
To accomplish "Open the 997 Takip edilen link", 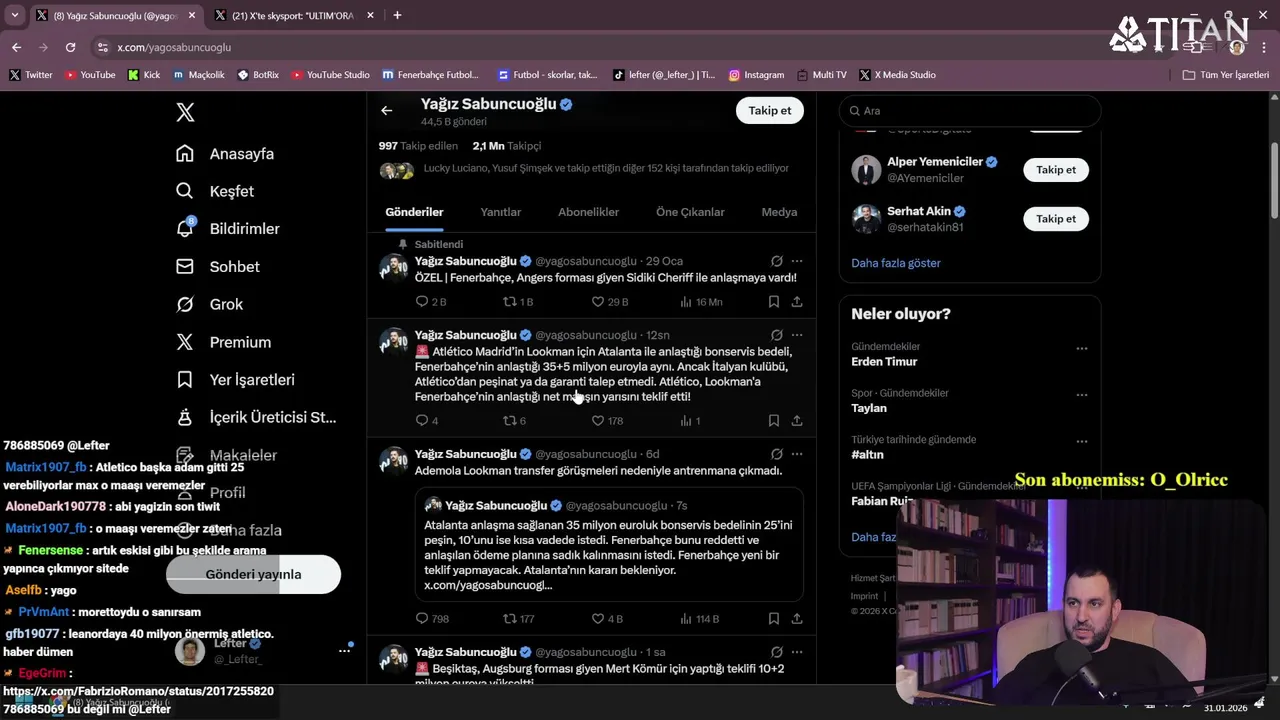I will tap(418, 146).
